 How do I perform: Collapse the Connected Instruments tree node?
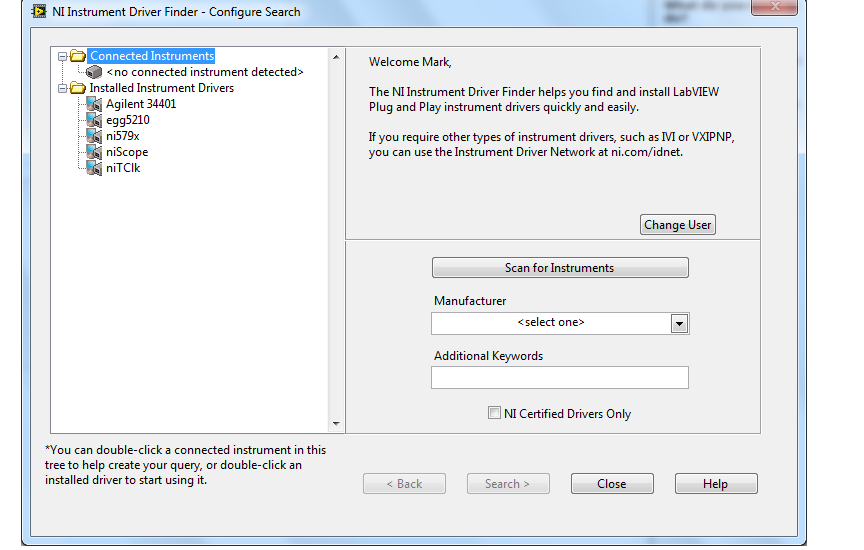click(x=62, y=56)
